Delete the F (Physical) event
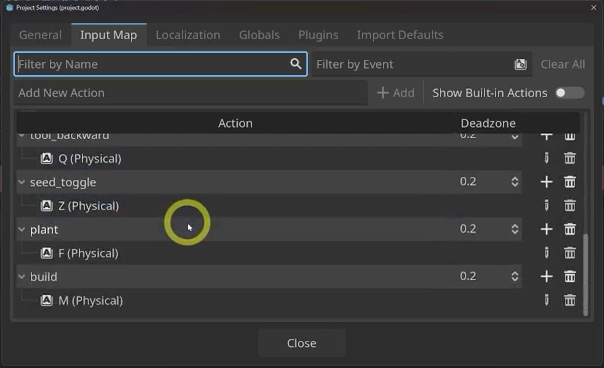 click(570, 253)
